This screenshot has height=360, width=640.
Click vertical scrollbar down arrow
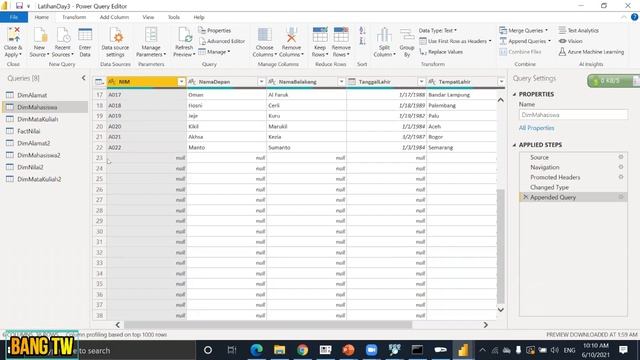(501, 309)
